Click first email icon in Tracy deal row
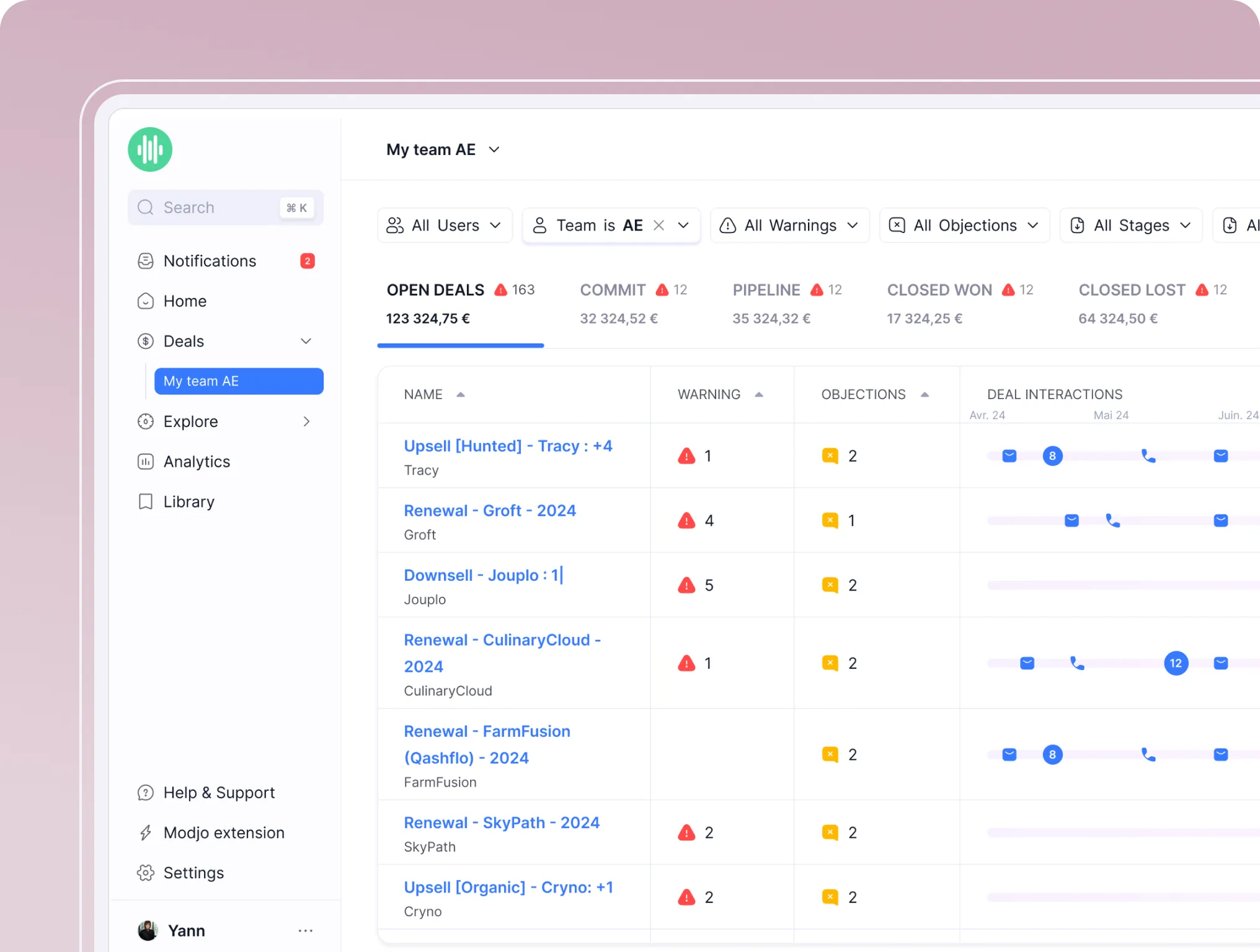Screen dimensions: 1260x952 [x=1009, y=456]
